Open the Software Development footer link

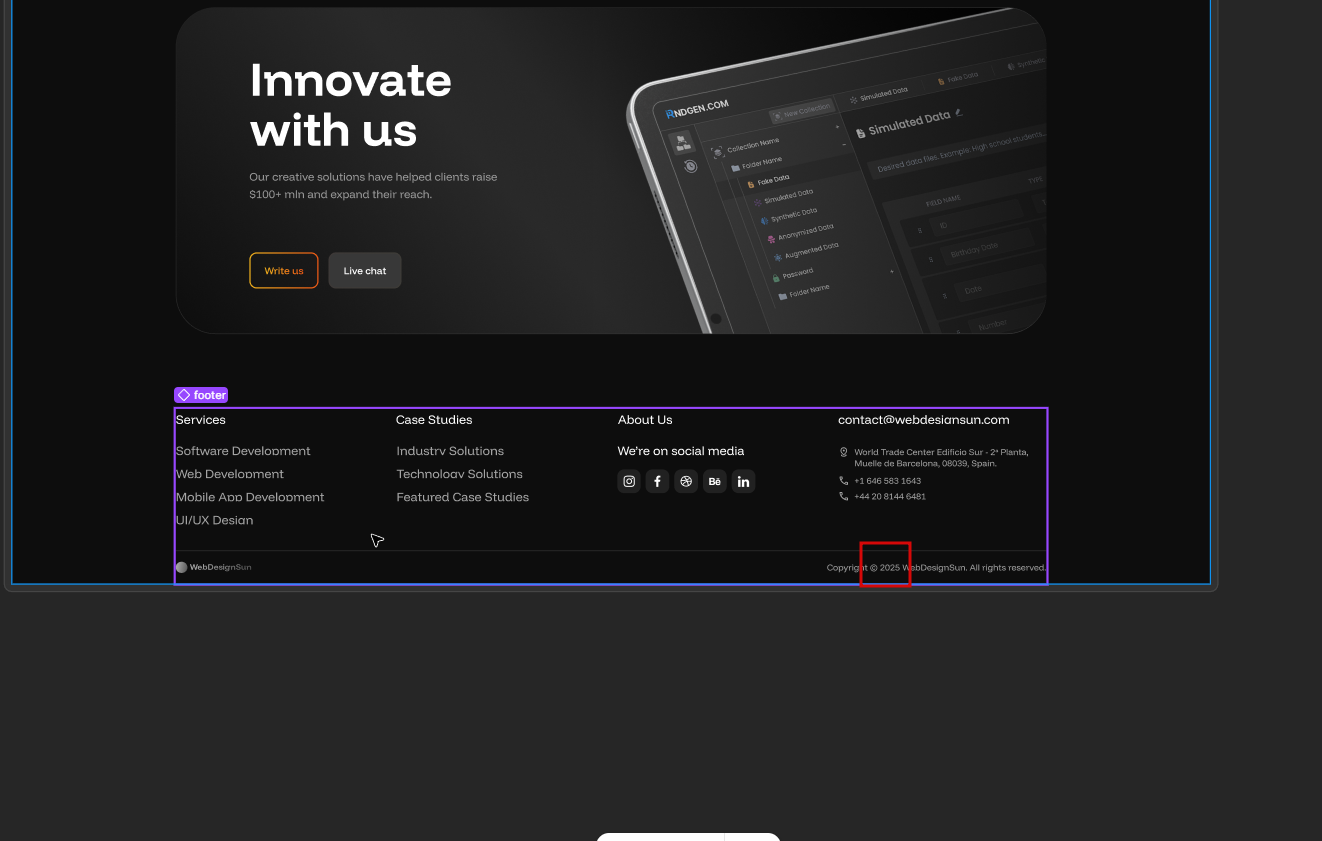(243, 451)
